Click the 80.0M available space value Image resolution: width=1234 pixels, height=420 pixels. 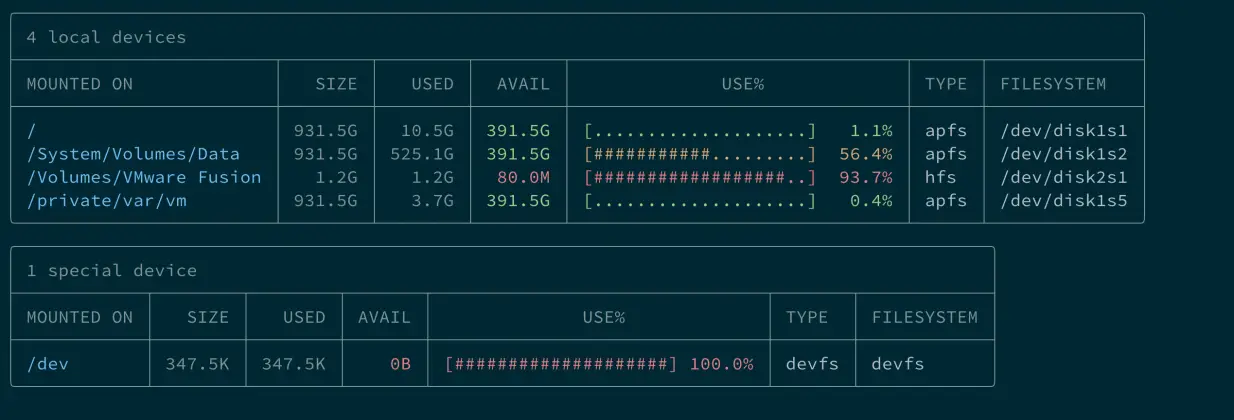click(523, 177)
